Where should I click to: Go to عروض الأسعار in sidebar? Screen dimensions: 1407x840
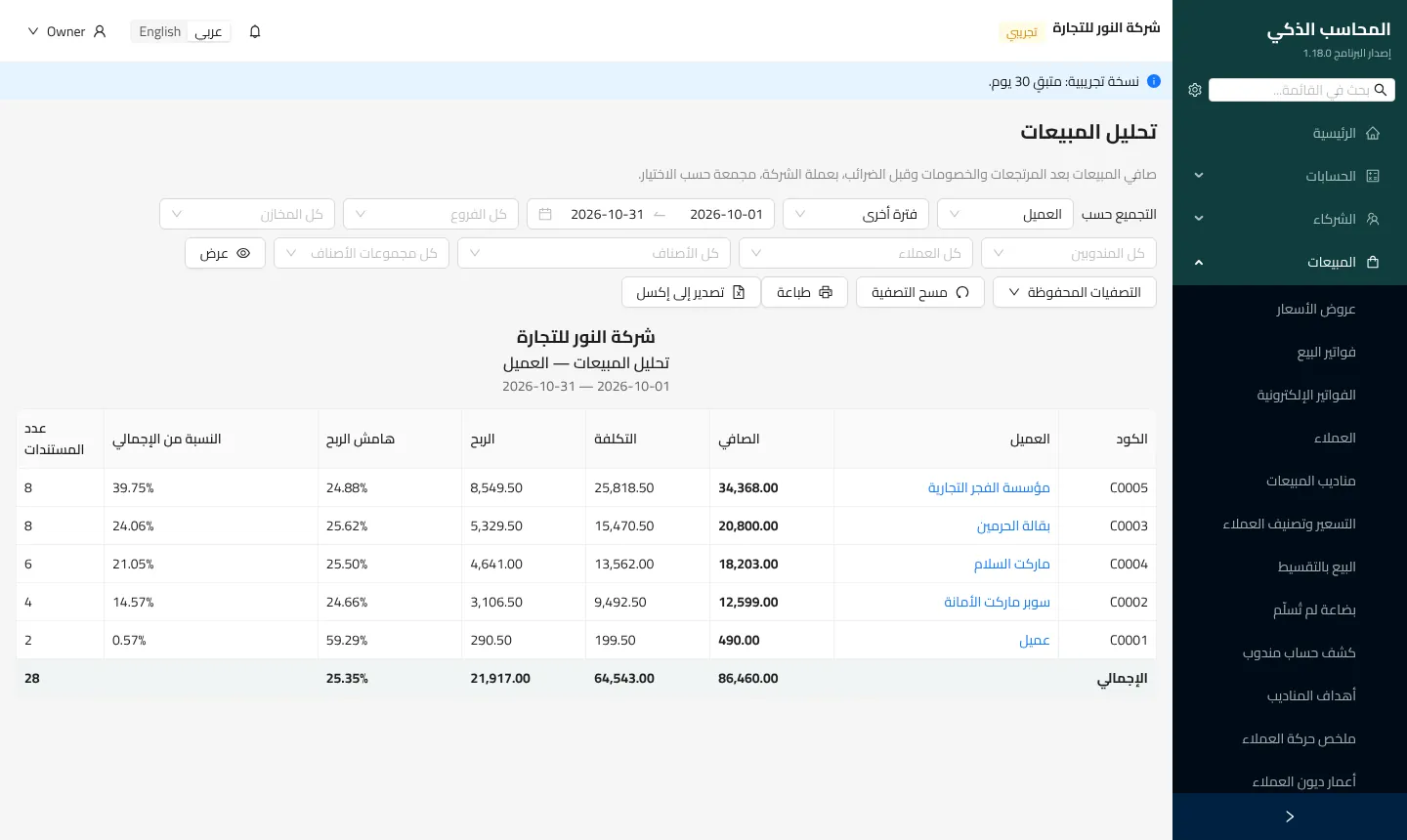pos(1315,309)
